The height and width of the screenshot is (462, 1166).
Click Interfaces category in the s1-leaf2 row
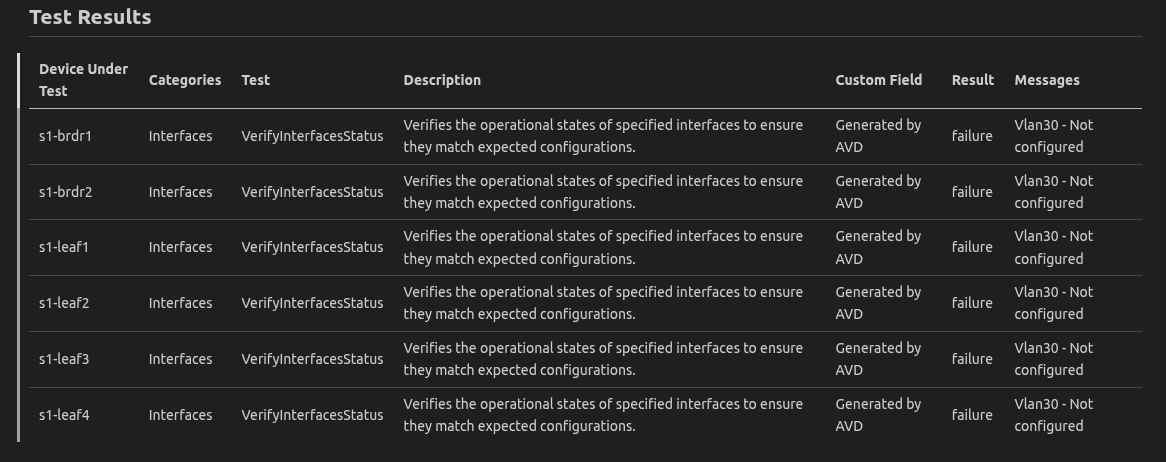point(180,303)
